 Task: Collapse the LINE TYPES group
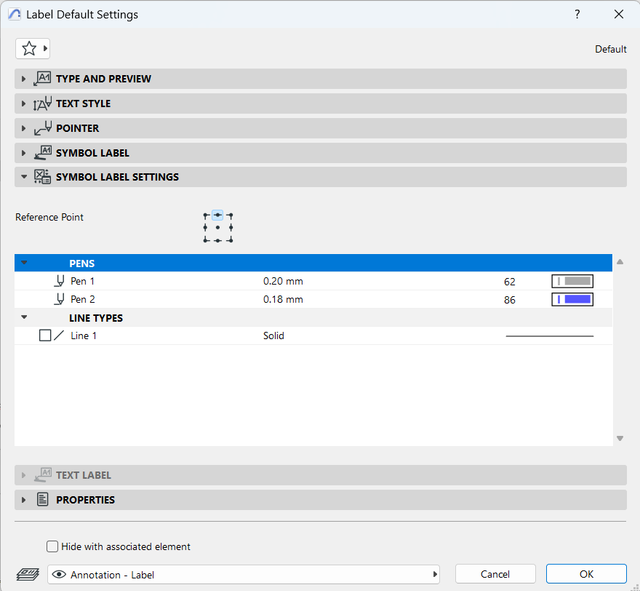point(24,317)
